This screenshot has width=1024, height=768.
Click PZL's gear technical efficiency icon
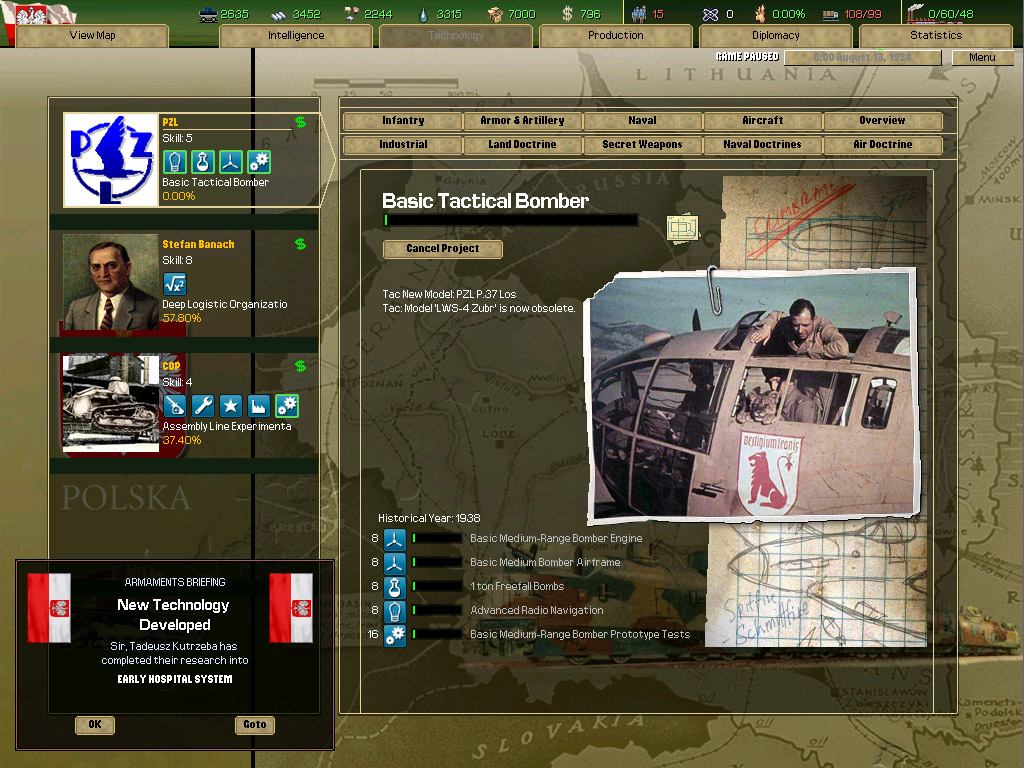click(259, 161)
